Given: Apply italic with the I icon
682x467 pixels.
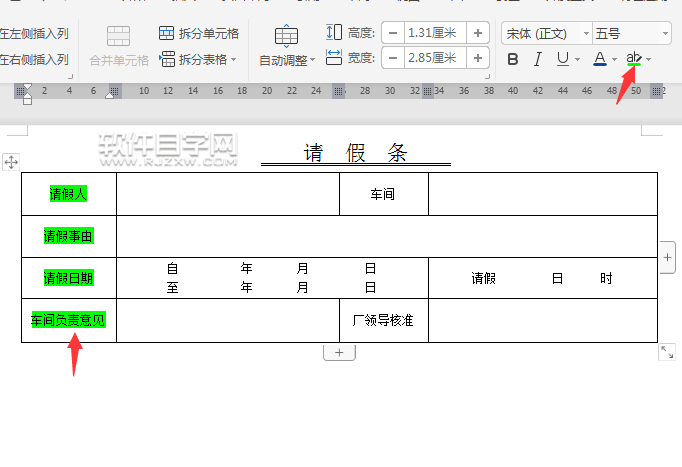Looking at the screenshot, I should point(539,60).
